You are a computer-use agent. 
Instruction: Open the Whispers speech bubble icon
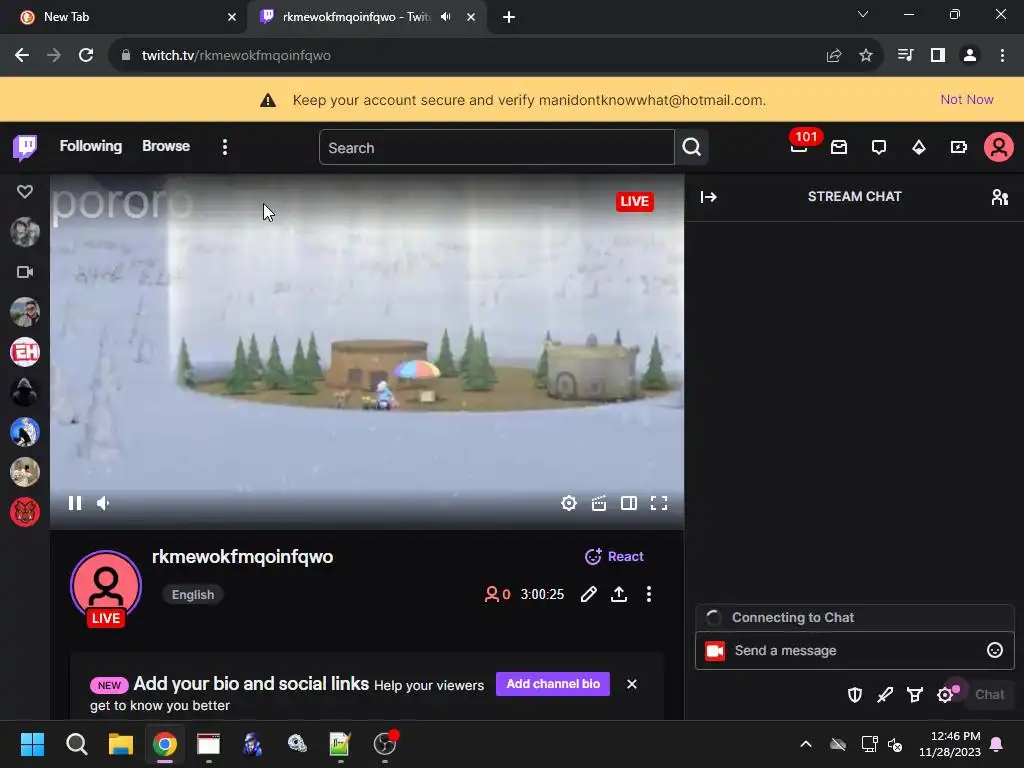point(879,148)
